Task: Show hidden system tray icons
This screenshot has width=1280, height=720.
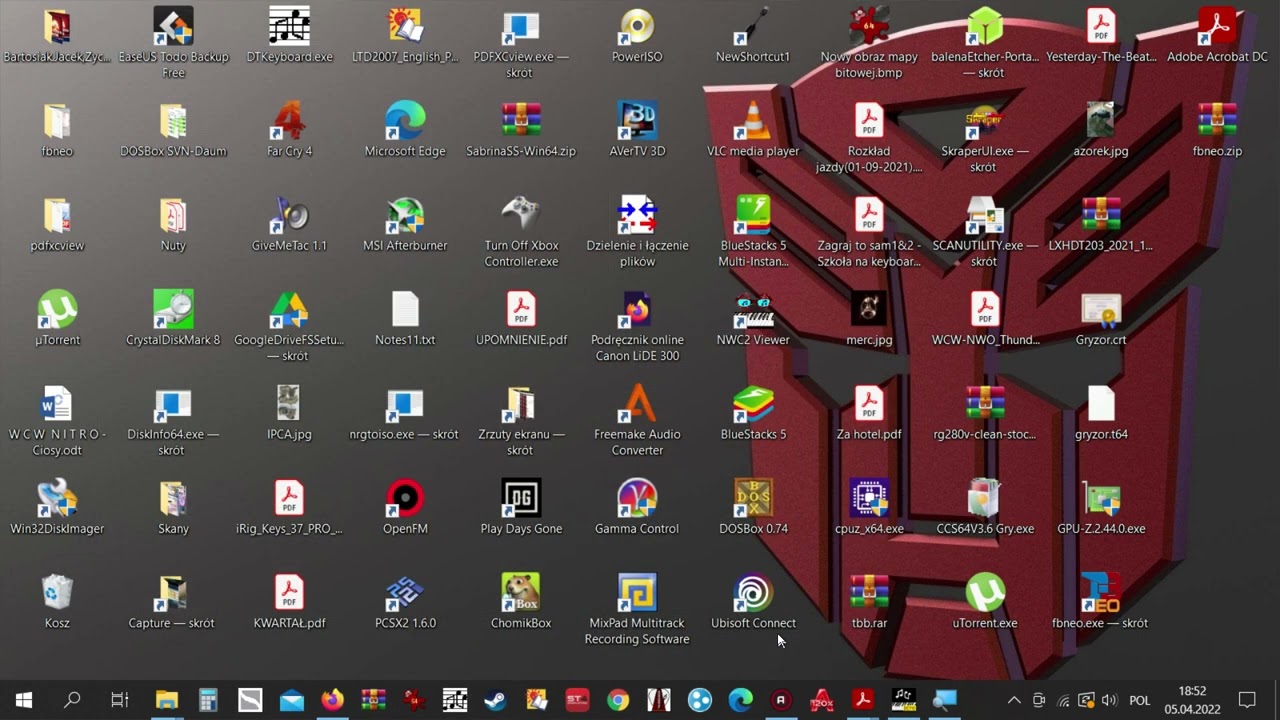Action: 1014,700
